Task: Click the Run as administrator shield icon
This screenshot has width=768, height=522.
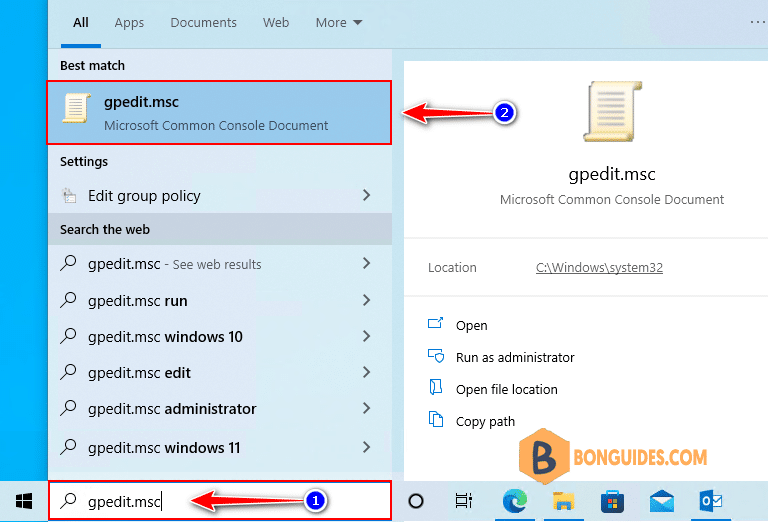Action: click(435, 356)
